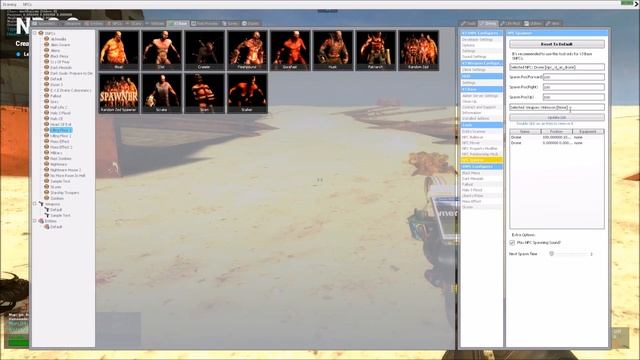Open NPCs menu in top menu bar

[x=27, y=4]
